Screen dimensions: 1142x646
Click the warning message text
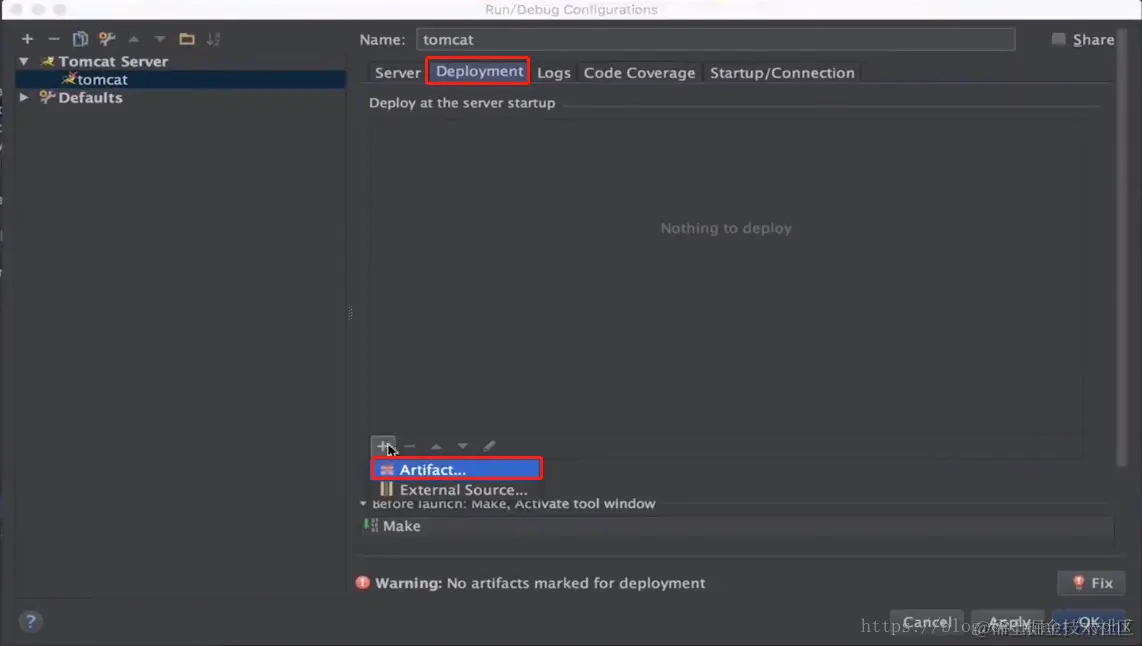click(x=540, y=583)
